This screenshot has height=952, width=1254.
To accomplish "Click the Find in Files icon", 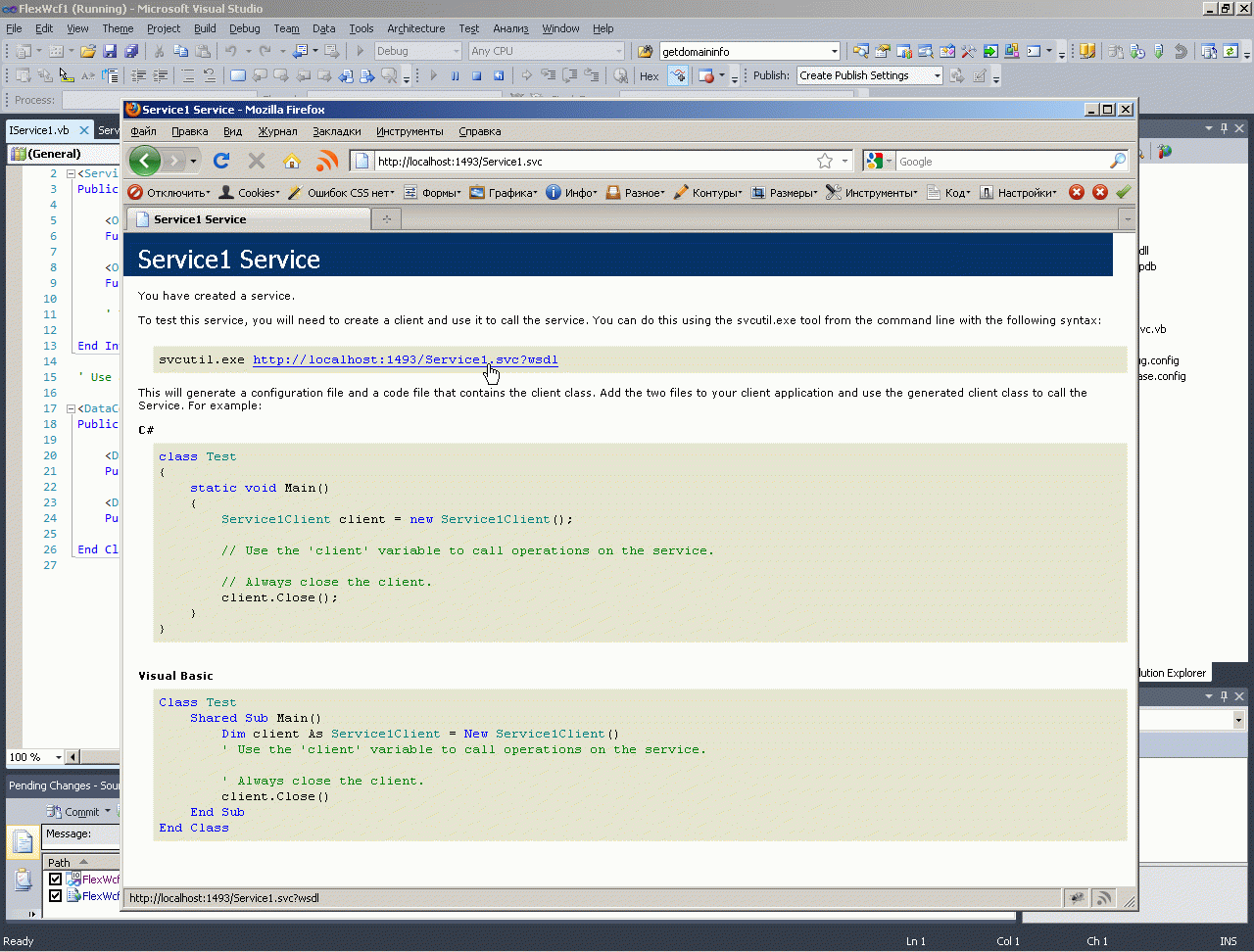I will [x=645, y=51].
